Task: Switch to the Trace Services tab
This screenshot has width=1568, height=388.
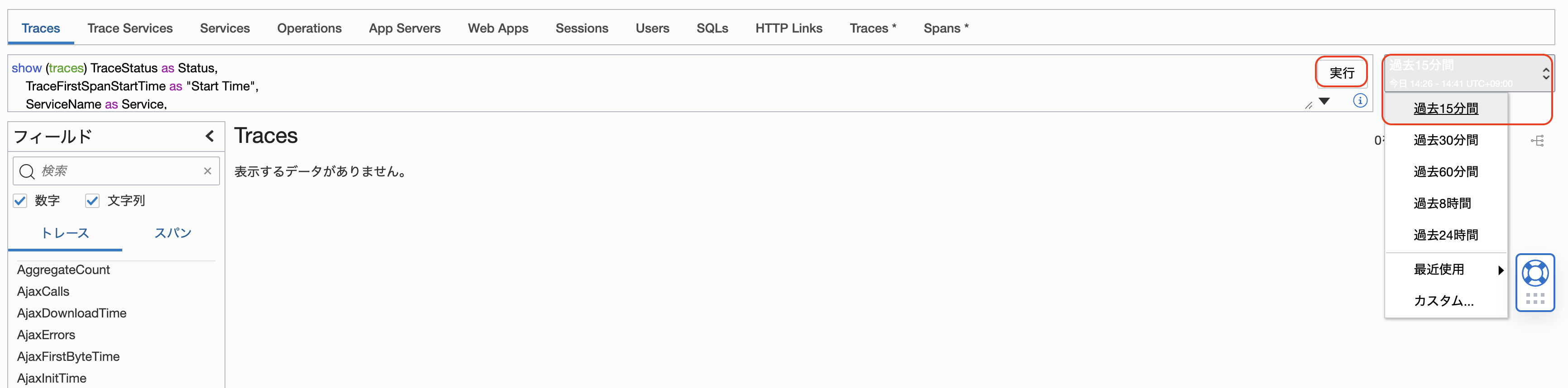Action: [x=129, y=28]
